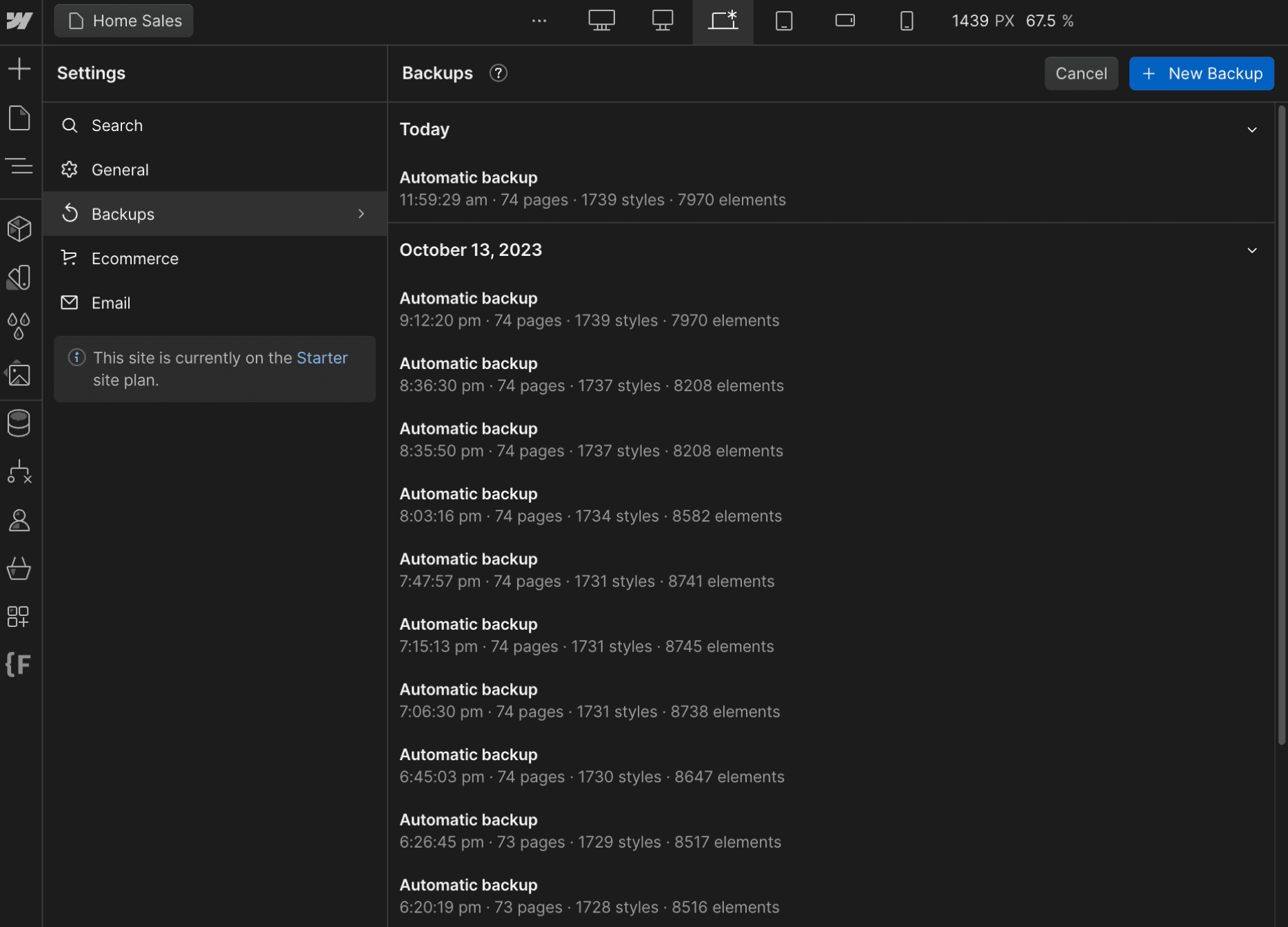
Task: Collapse the Today backups section
Action: (x=1252, y=130)
